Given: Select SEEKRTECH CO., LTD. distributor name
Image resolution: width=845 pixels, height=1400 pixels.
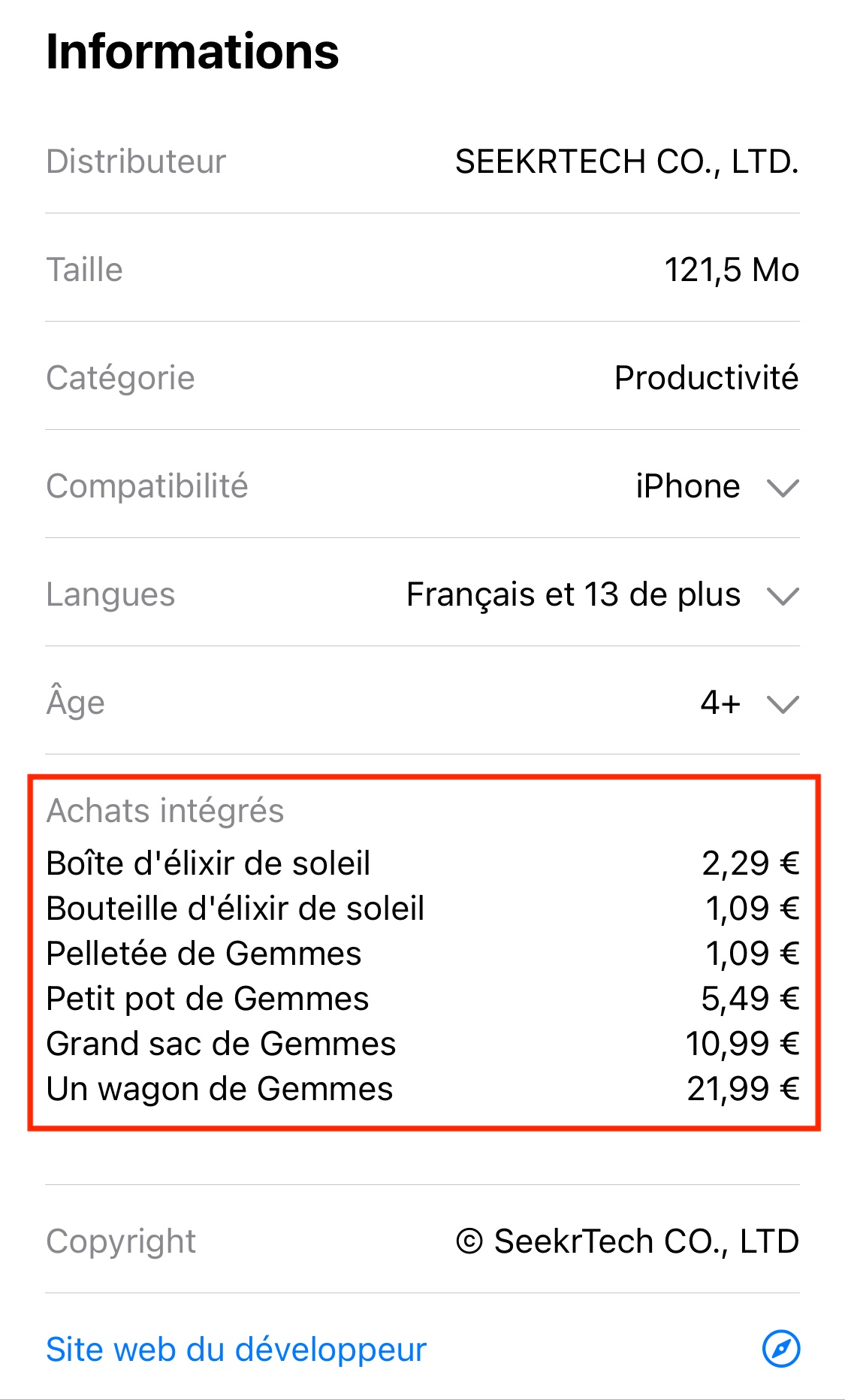Looking at the screenshot, I should click(x=626, y=162).
